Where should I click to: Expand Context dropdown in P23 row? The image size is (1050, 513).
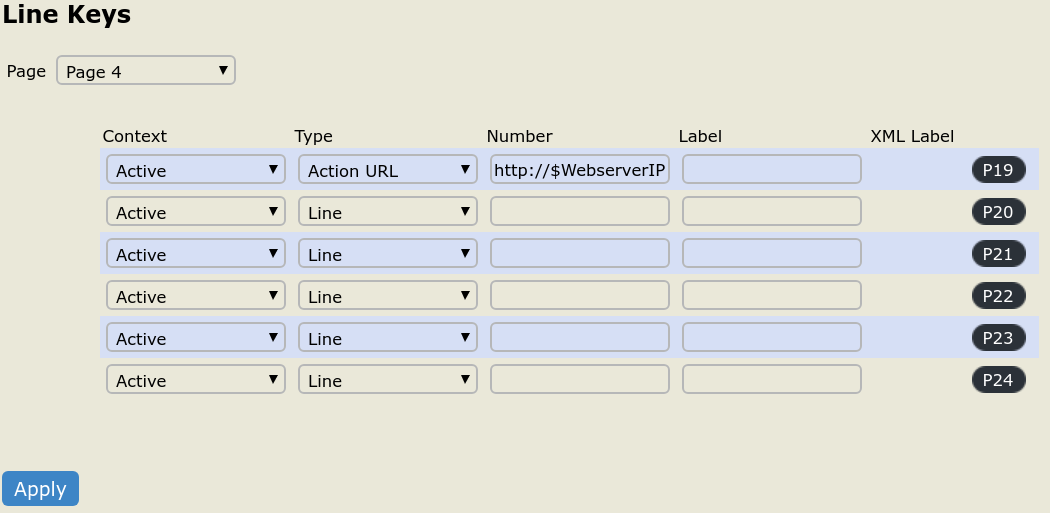click(195, 338)
